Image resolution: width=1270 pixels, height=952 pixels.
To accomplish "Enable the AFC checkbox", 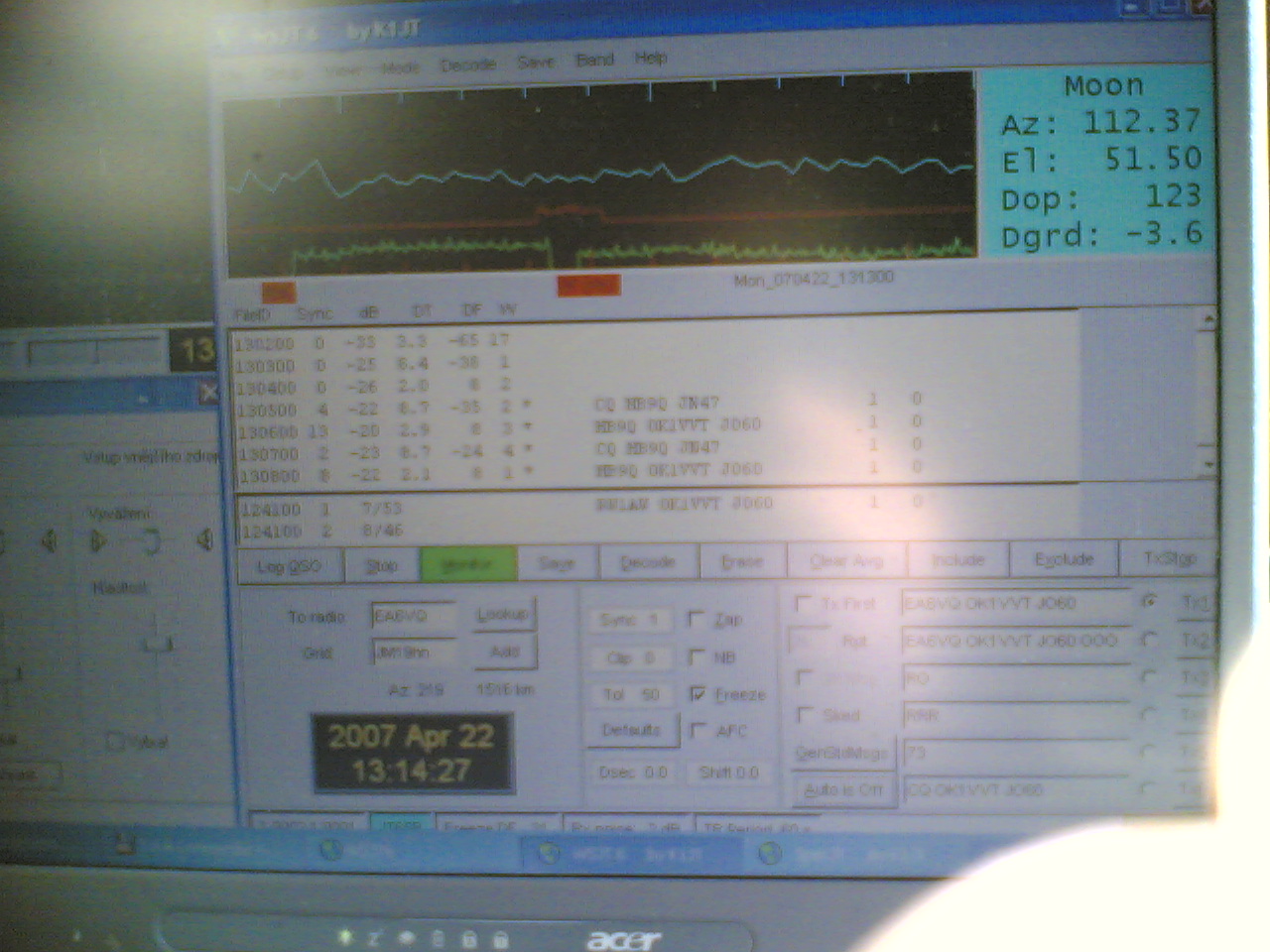I will pyautogui.click(x=698, y=731).
